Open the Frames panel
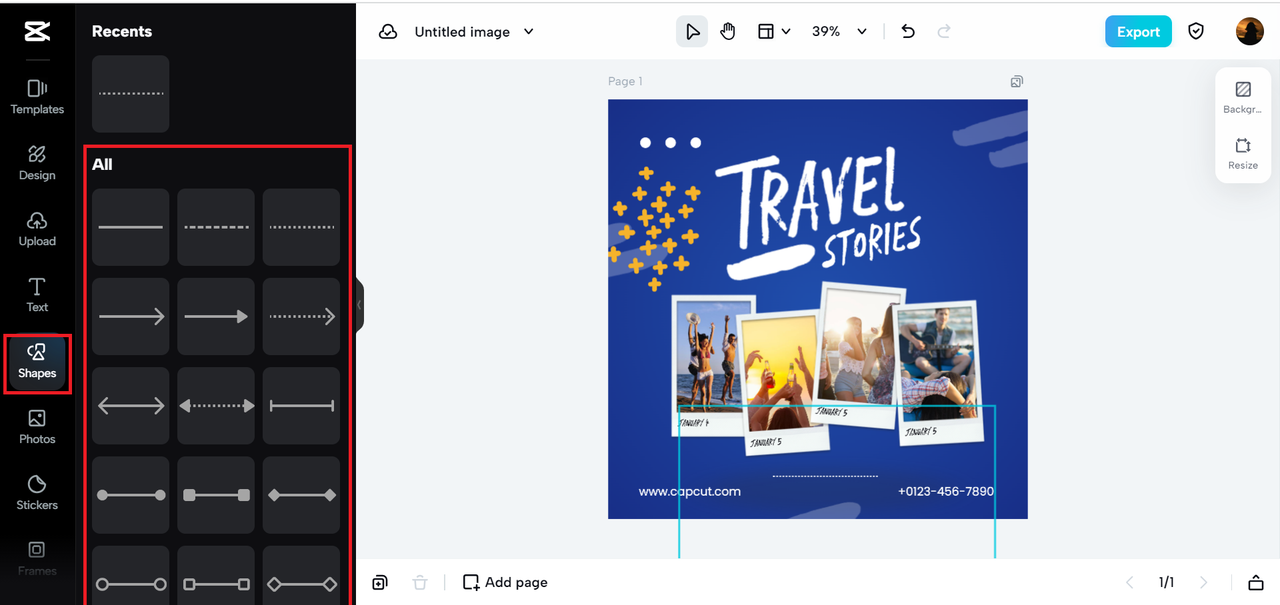 point(37,558)
